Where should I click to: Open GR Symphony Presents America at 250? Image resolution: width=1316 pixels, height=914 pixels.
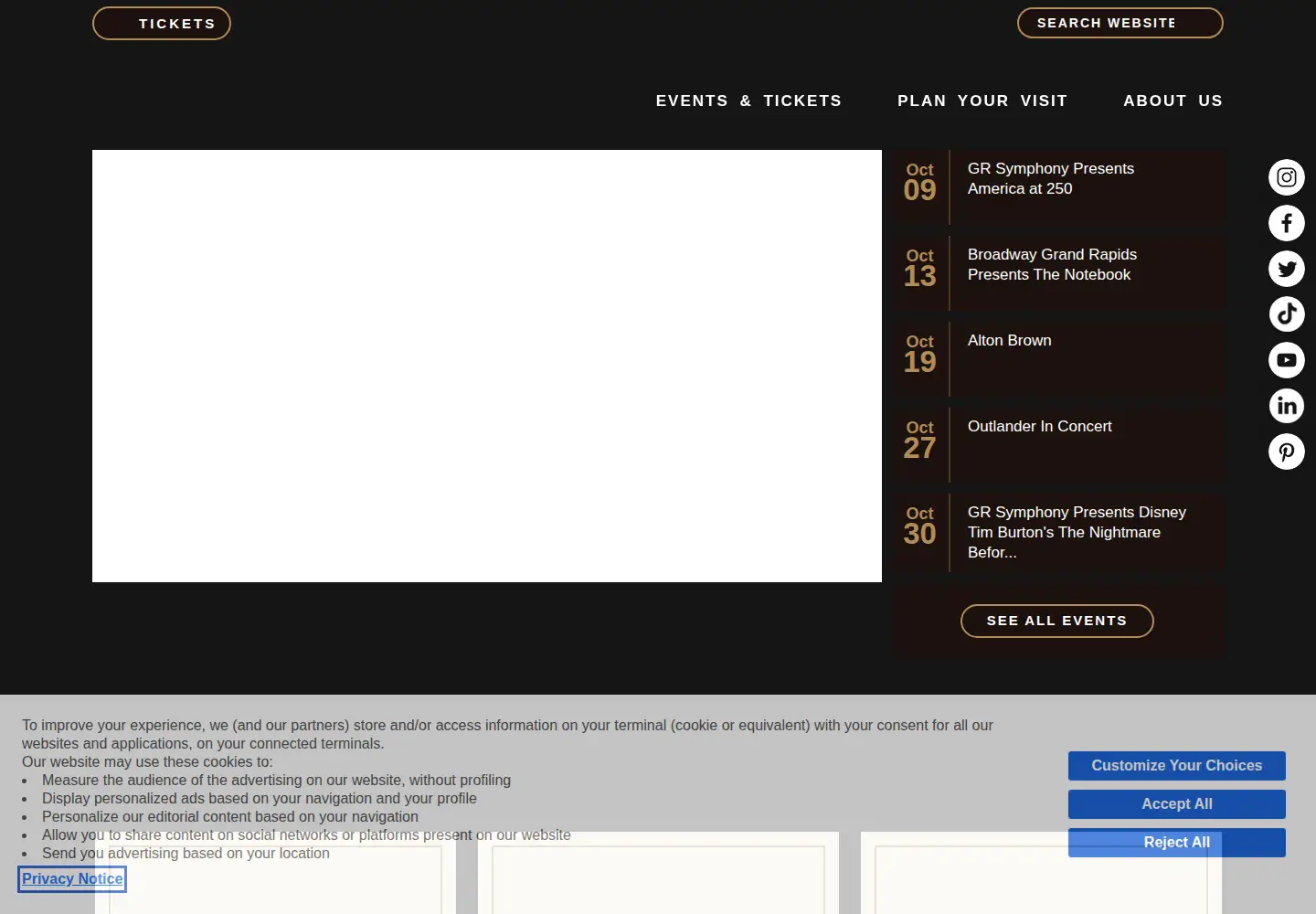(x=1051, y=178)
